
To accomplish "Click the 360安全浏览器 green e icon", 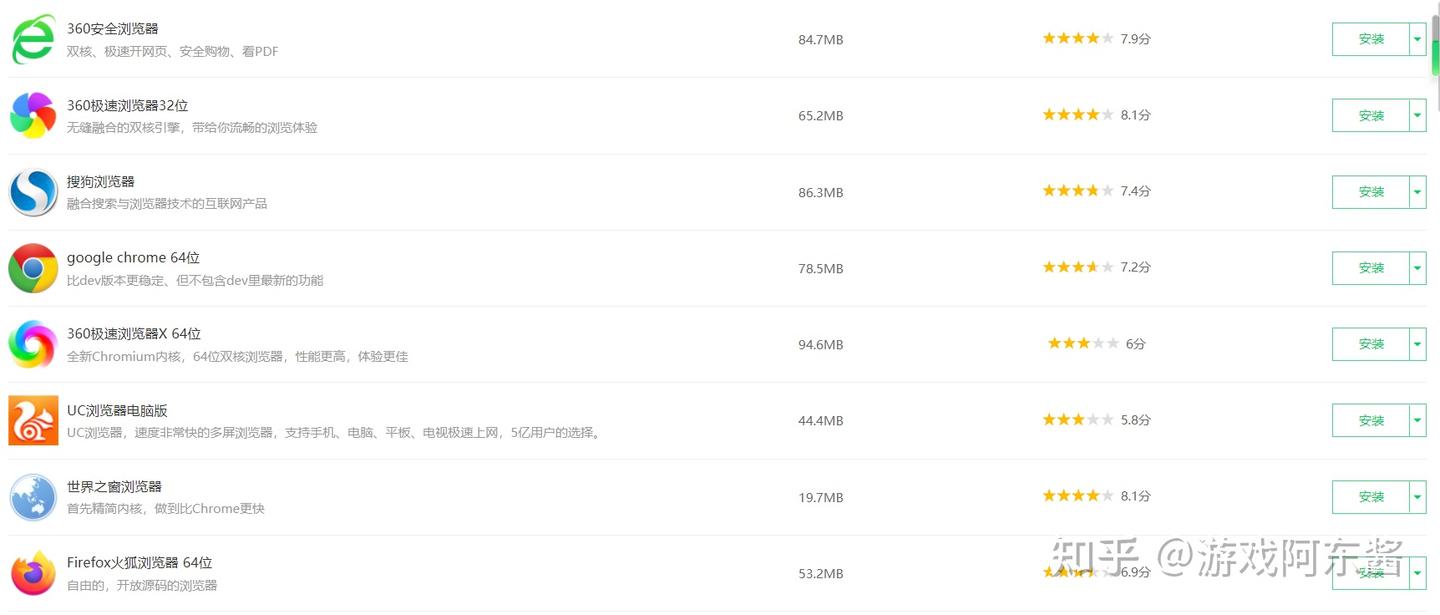I will click(33, 40).
